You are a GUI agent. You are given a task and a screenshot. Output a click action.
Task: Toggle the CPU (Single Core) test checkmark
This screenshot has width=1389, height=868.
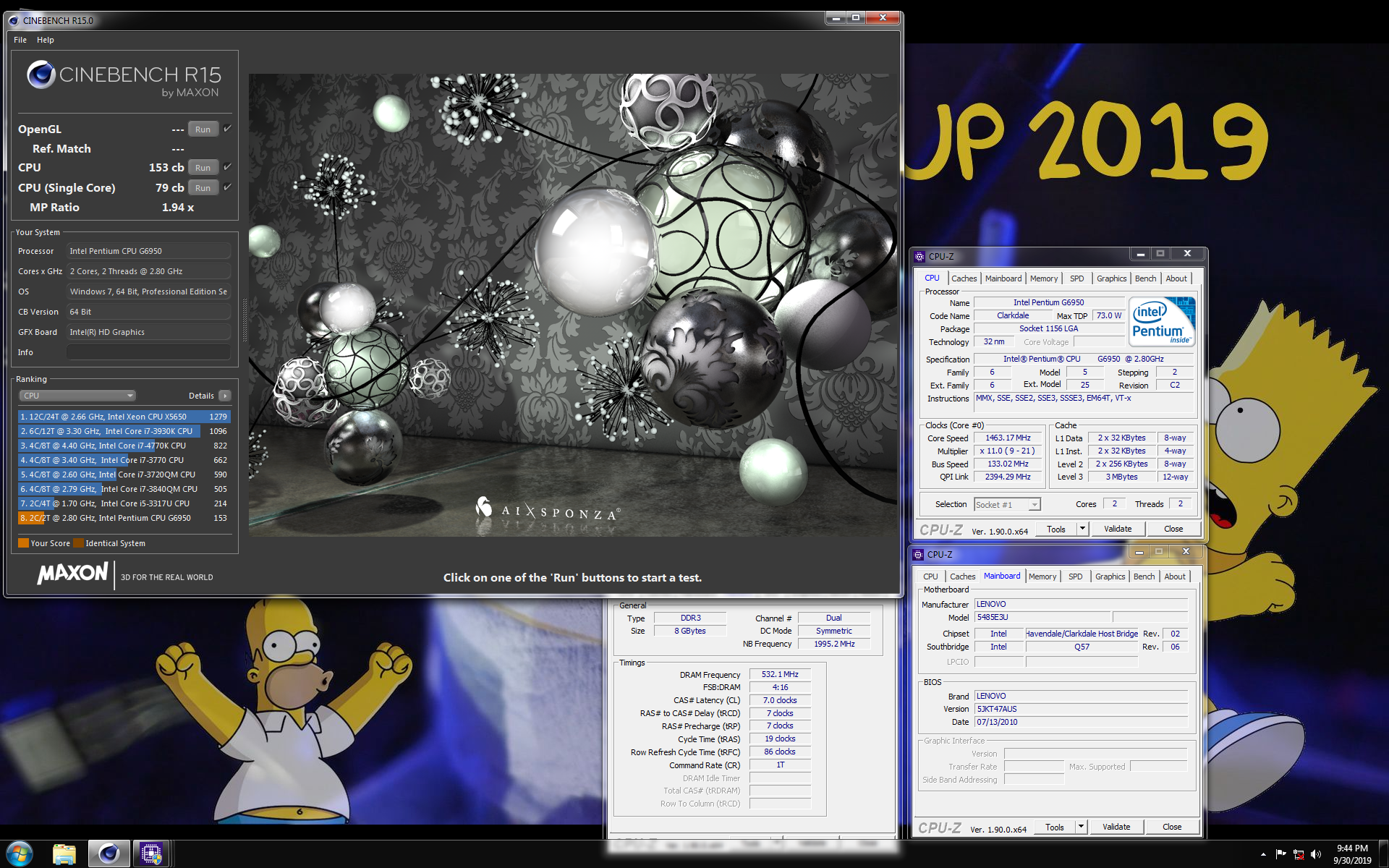pyautogui.click(x=227, y=187)
